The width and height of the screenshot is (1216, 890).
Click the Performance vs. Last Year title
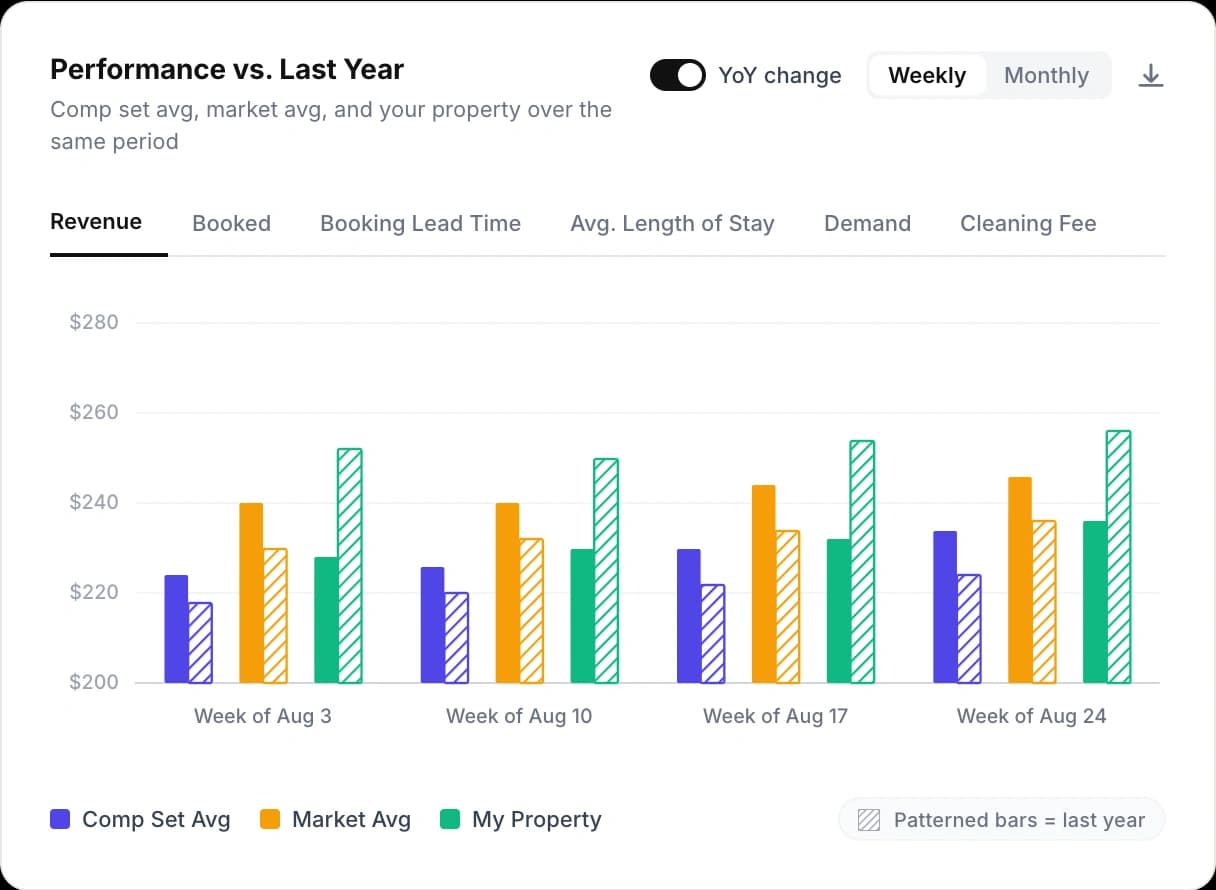pyautogui.click(x=226, y=69)
